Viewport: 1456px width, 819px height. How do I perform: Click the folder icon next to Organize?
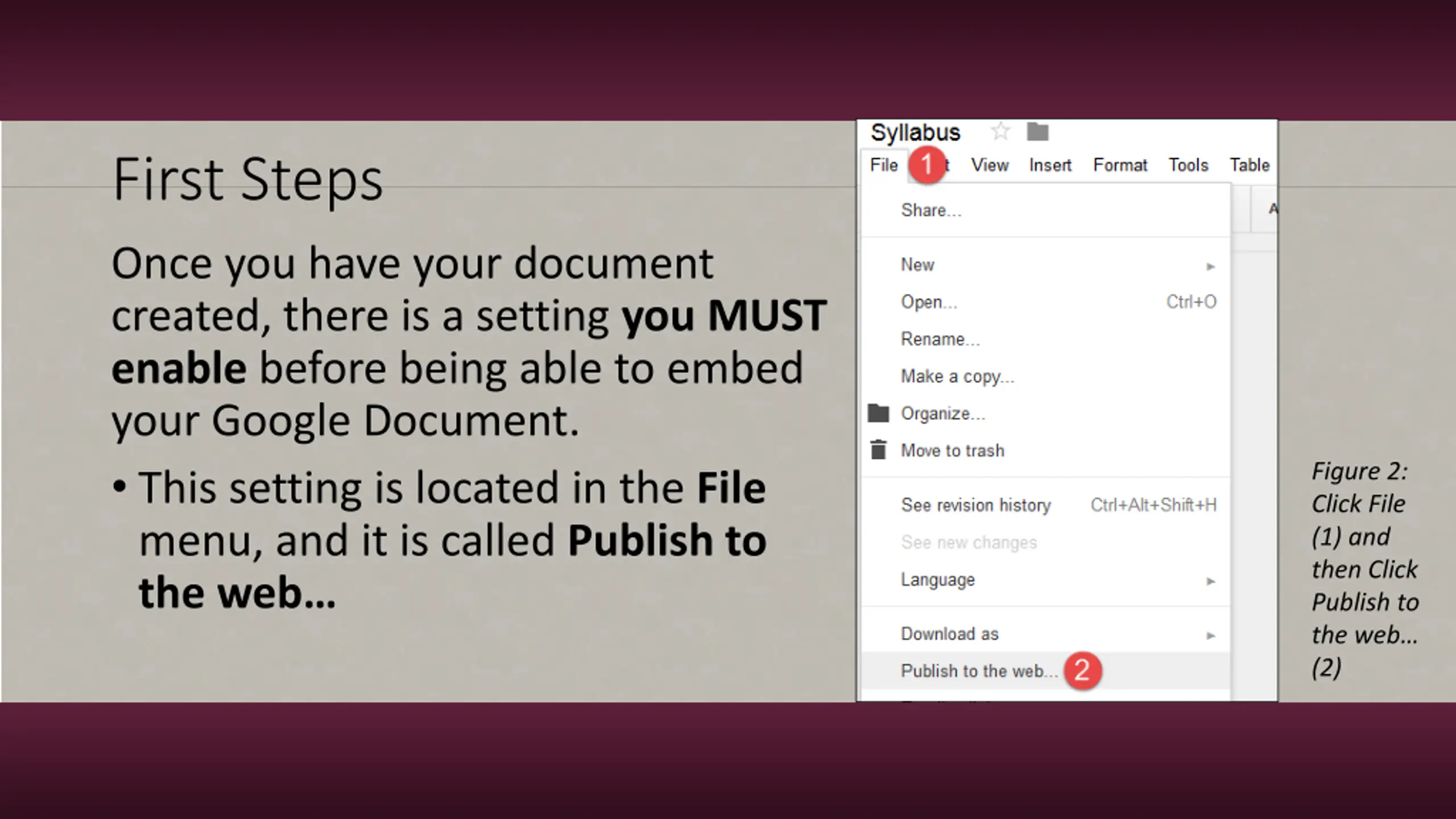(878, 413)
